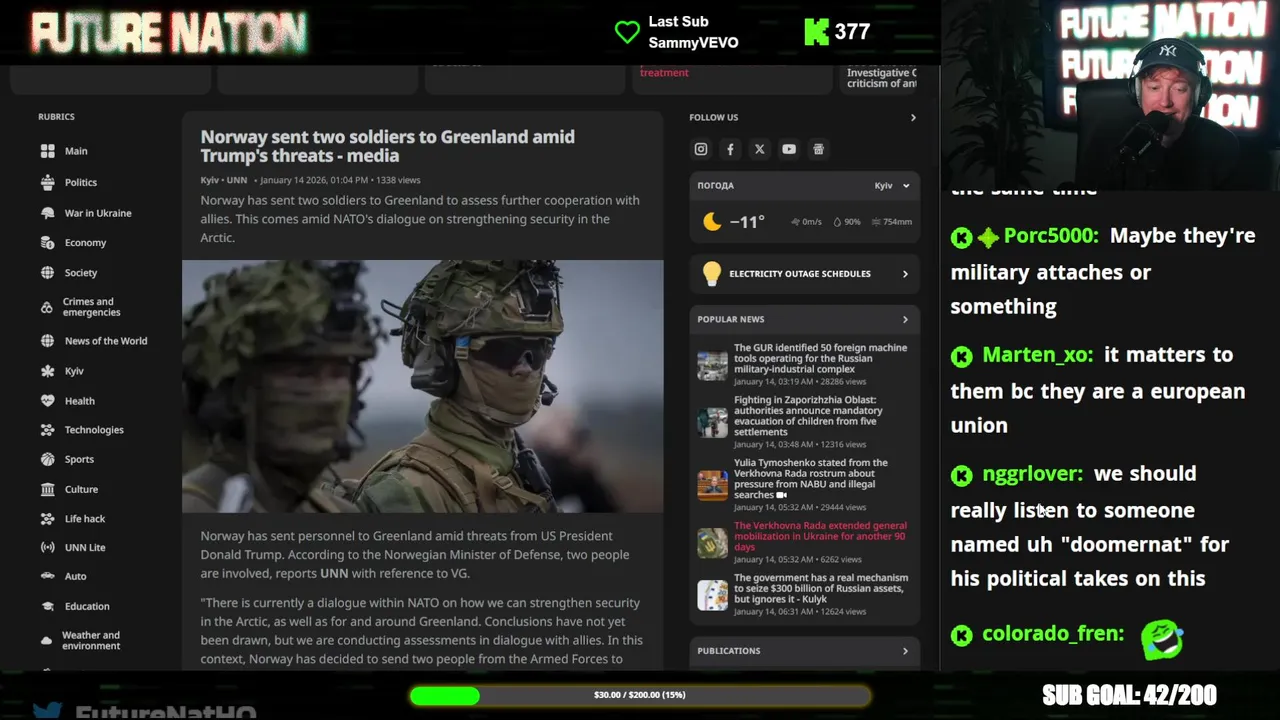Click the laughing emote from colorado_fren

(x=1162, y=639)
